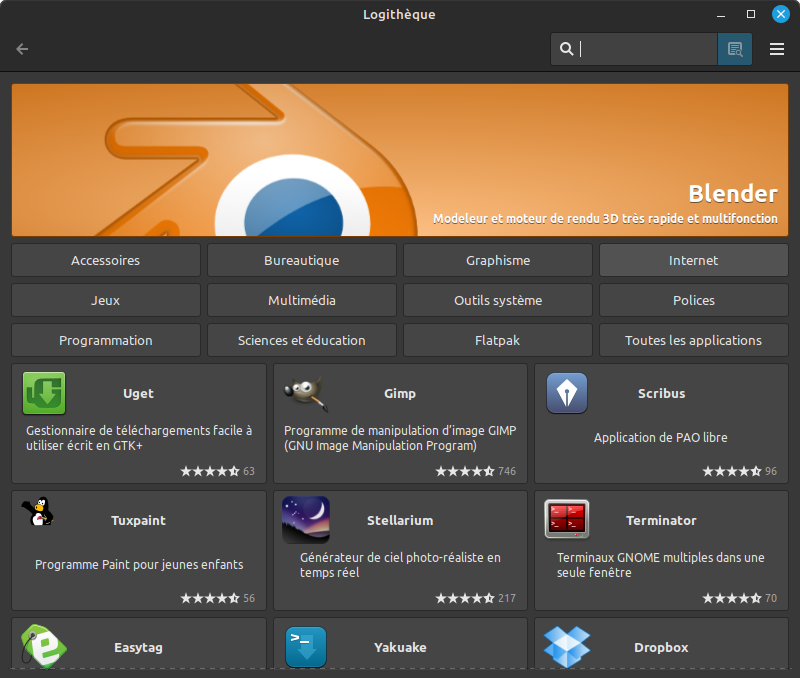This screenshot has width=800, height=678.
Task: Open Sciences et éducation category
Action: point(302,340)
